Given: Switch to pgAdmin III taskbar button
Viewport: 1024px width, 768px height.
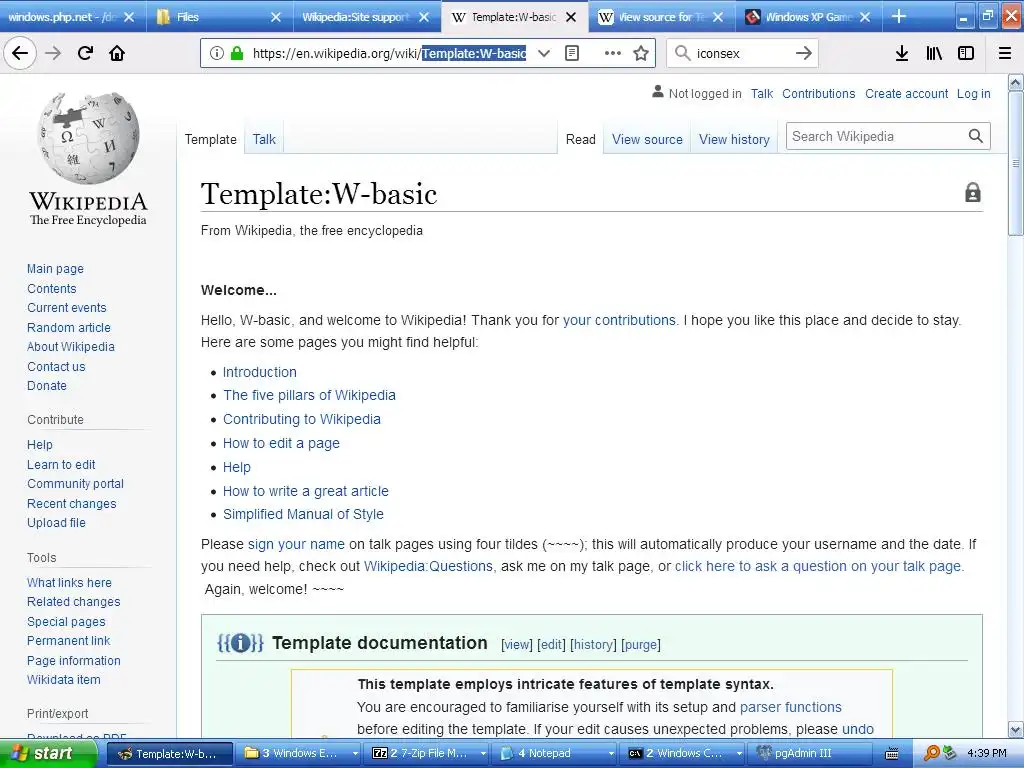Looking at the screenshot, I should (812, 753).
